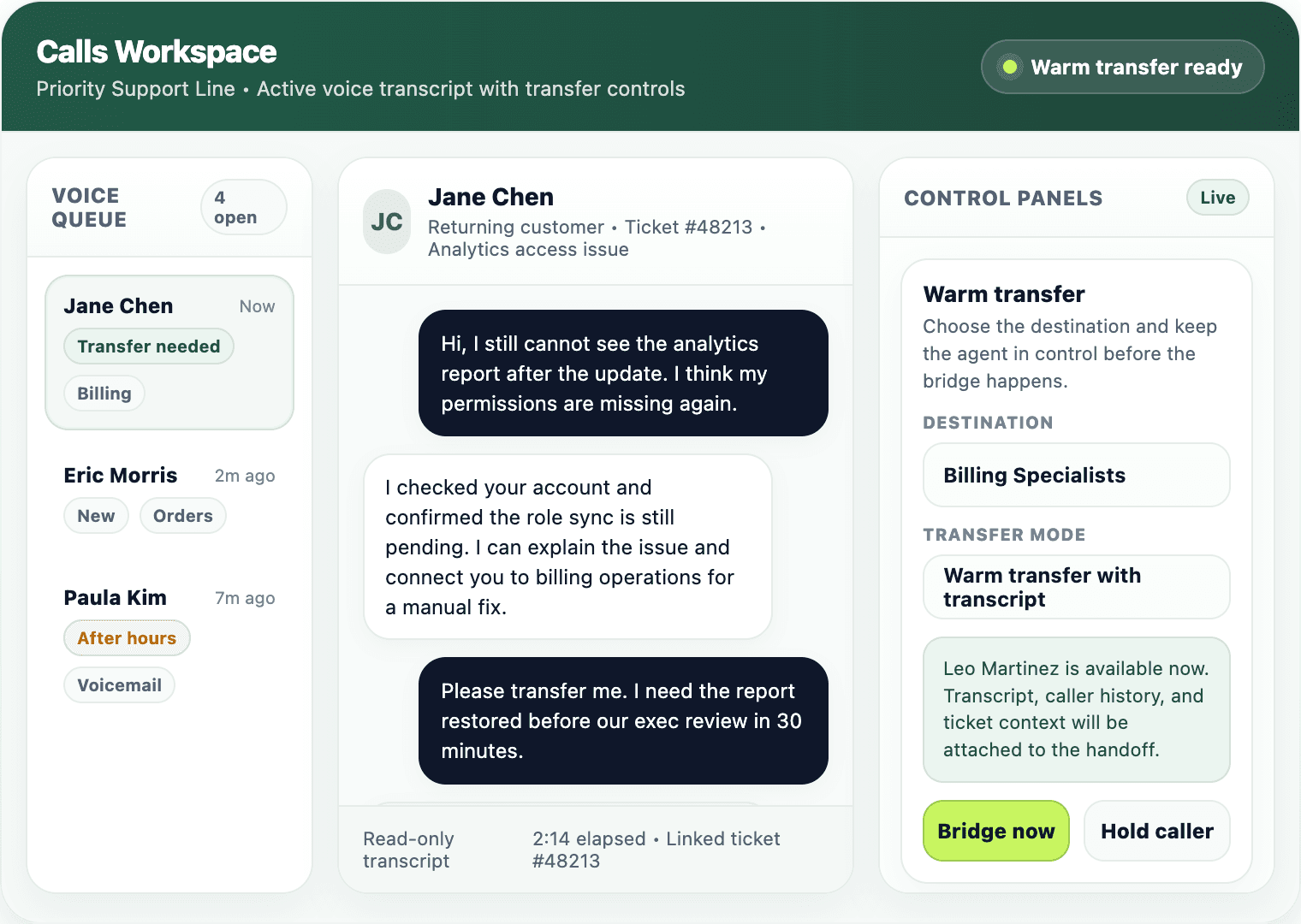Click the Live badge in Control Panels

1217,198
